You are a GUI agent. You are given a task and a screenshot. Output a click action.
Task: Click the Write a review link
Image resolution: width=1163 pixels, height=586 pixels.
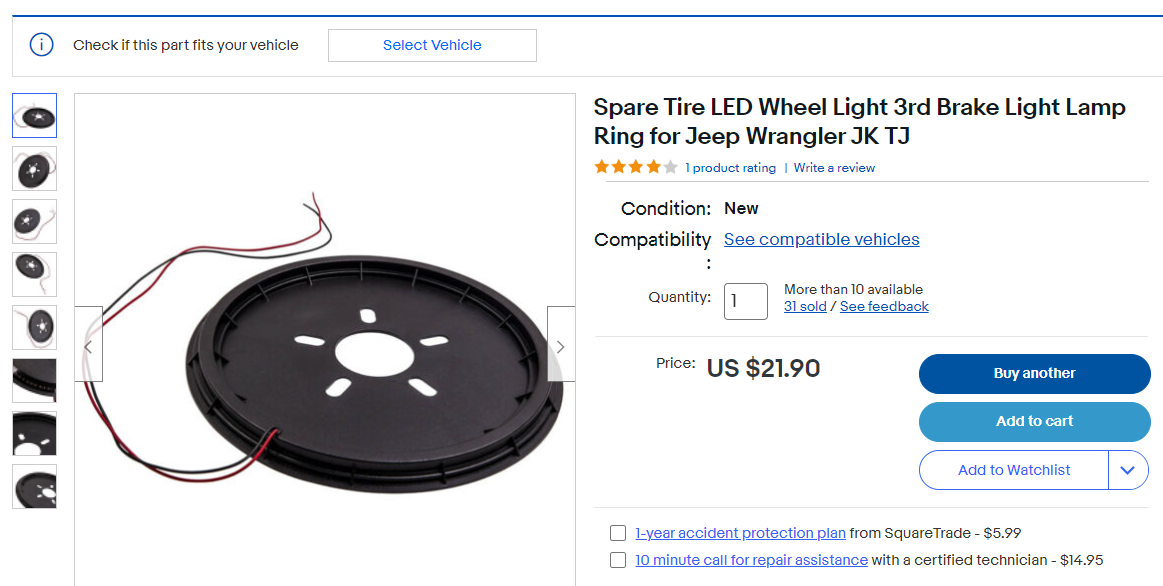[x=834, y=168]
